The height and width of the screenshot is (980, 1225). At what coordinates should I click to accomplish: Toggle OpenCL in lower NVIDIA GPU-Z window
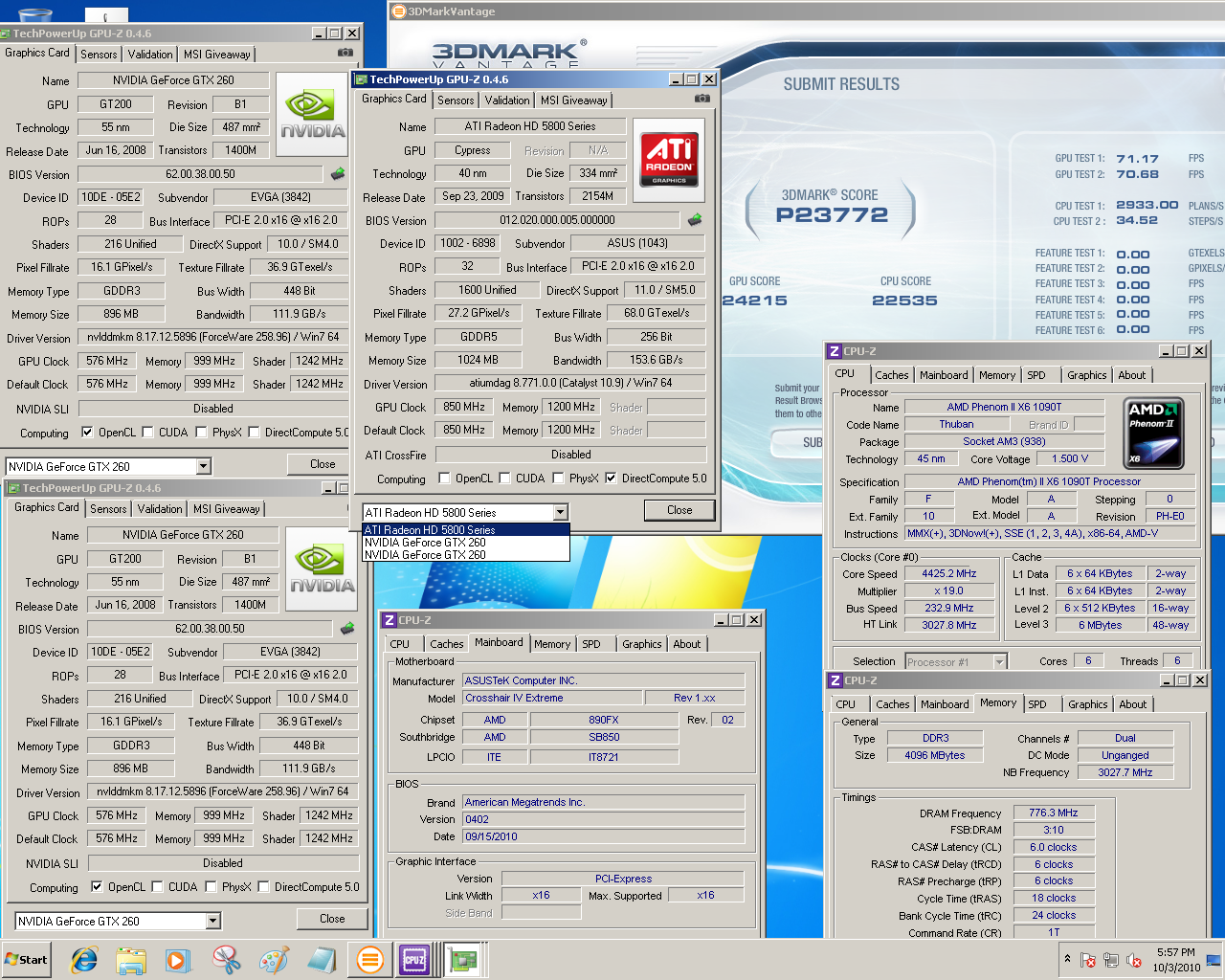coord(97,887)
